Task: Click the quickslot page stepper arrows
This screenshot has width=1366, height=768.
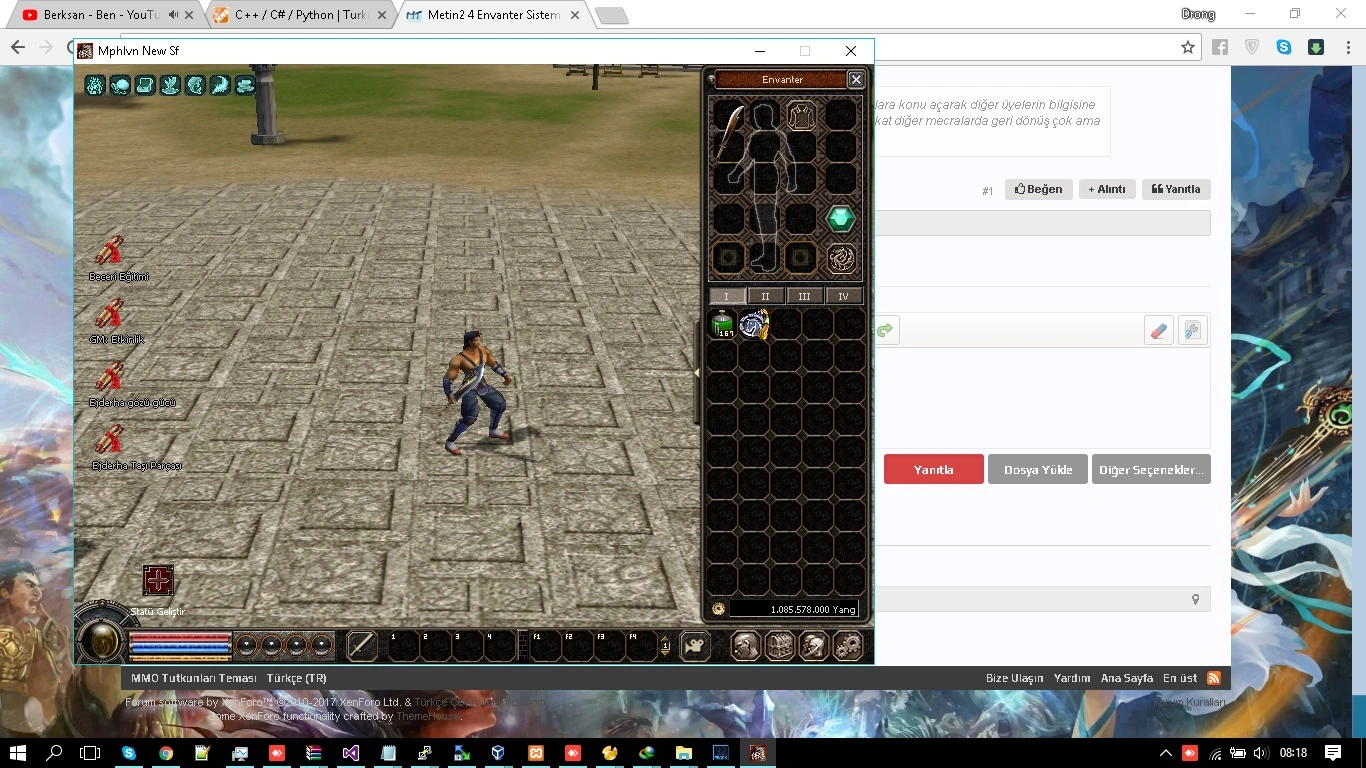Action: 666,646
